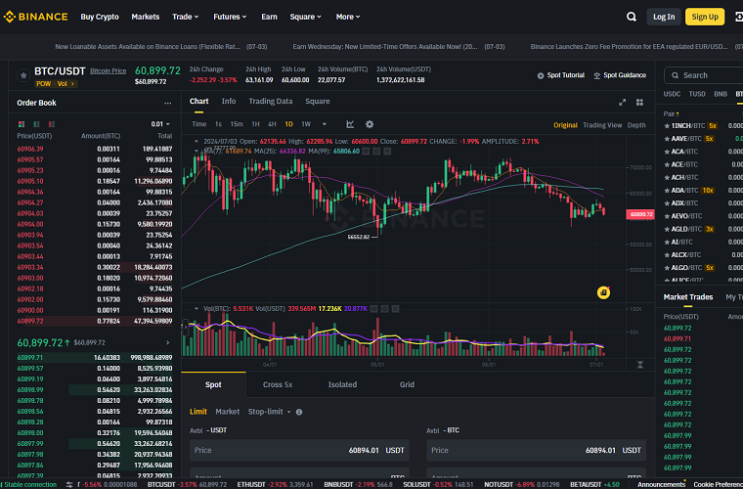Open MA indicator settings box icon
This screenshot has height=489, width=743.
[376, 151]
